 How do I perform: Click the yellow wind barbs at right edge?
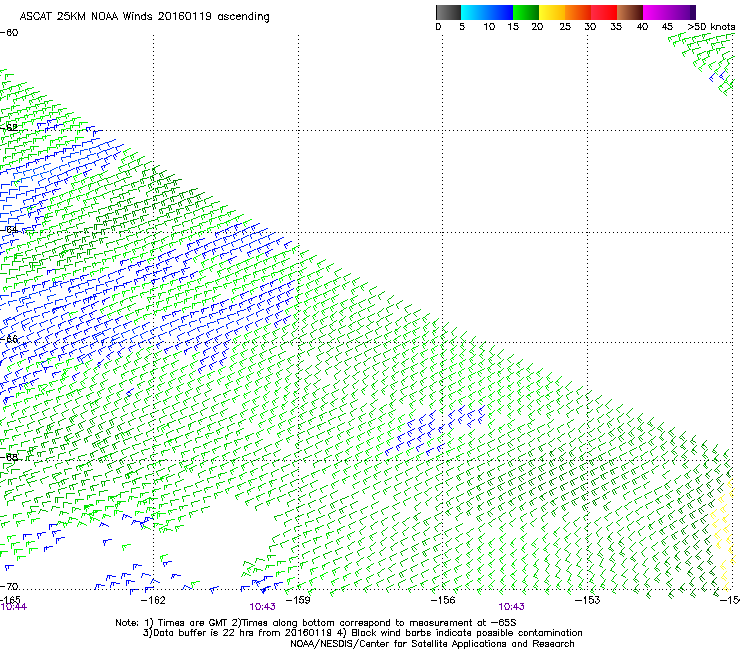(x=724, y=533)
